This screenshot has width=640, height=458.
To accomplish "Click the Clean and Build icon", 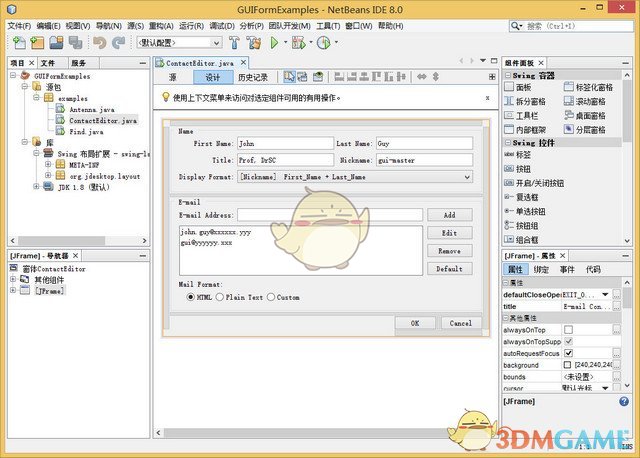I will [x=253, y=42].
